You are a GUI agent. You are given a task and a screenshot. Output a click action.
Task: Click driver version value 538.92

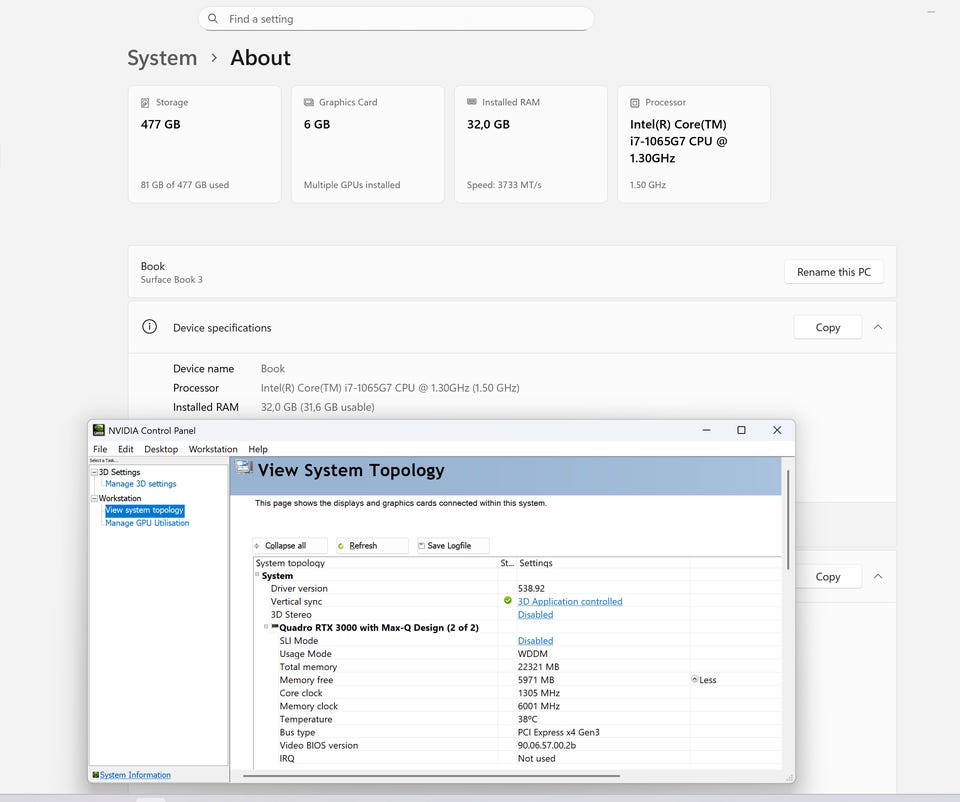[x=531, y=588]
